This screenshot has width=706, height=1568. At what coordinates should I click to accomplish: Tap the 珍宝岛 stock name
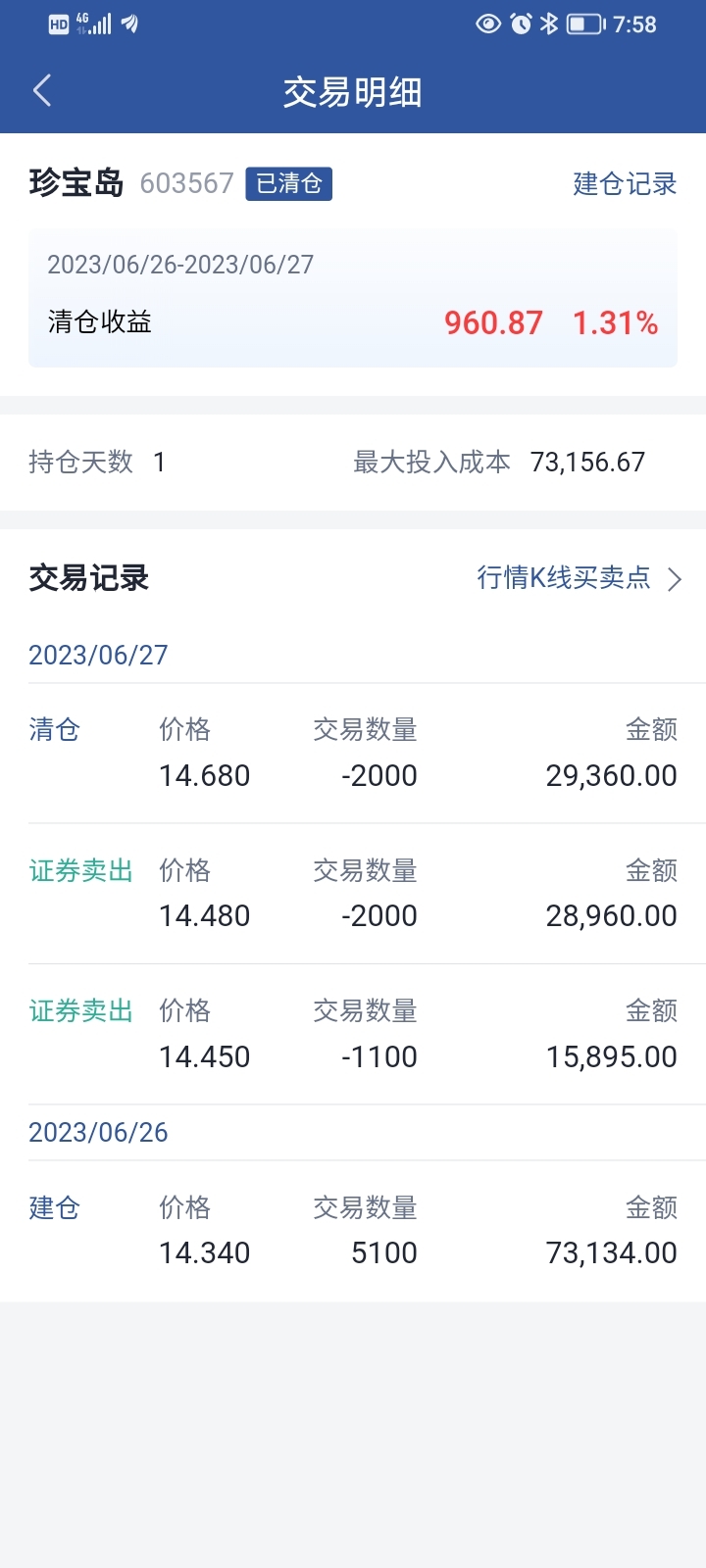(76, 183)
